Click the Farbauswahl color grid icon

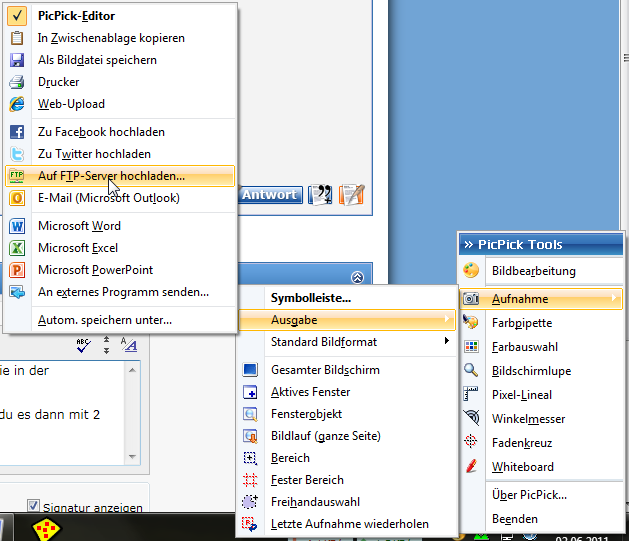pyautogui.click(x=471, y=346)
